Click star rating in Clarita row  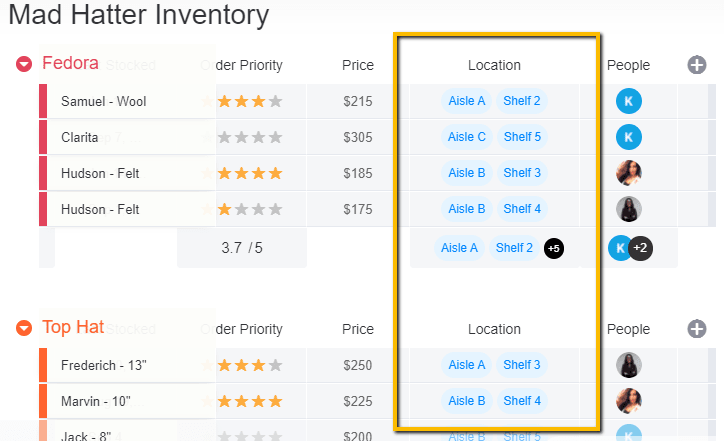[250, 137]
